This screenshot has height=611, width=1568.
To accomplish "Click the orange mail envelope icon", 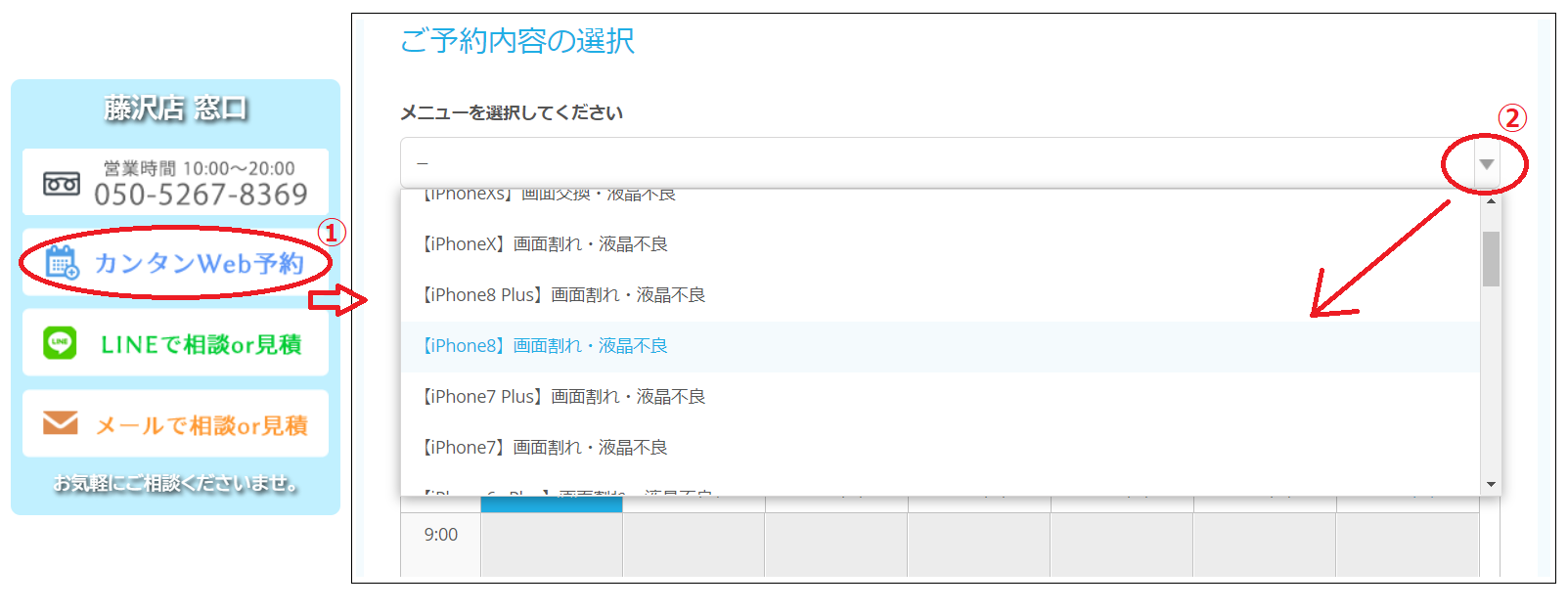I will pos(61,423).
